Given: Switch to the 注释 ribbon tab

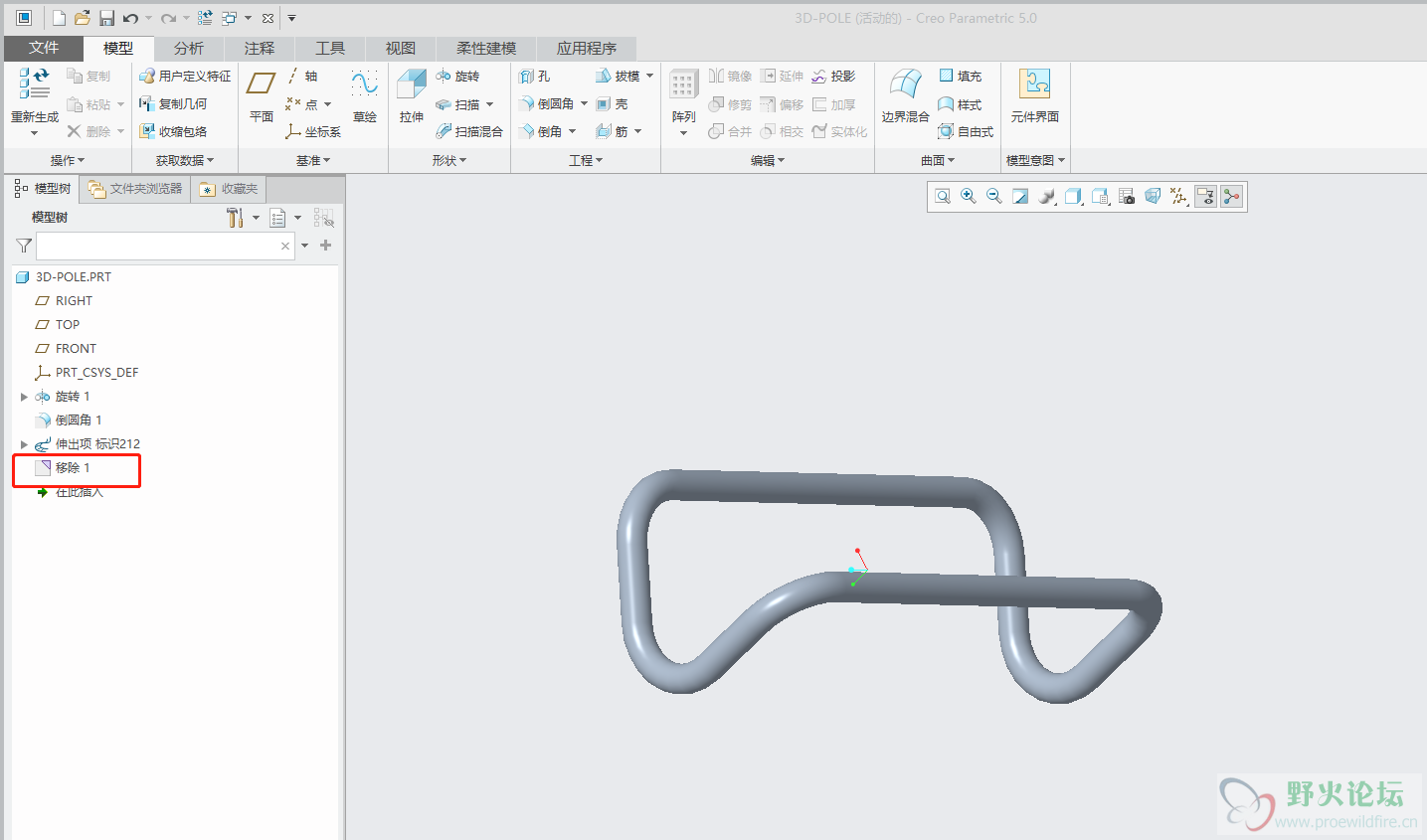Looking at the screenshot, I should pyautogui.click(x=259, y=48).
